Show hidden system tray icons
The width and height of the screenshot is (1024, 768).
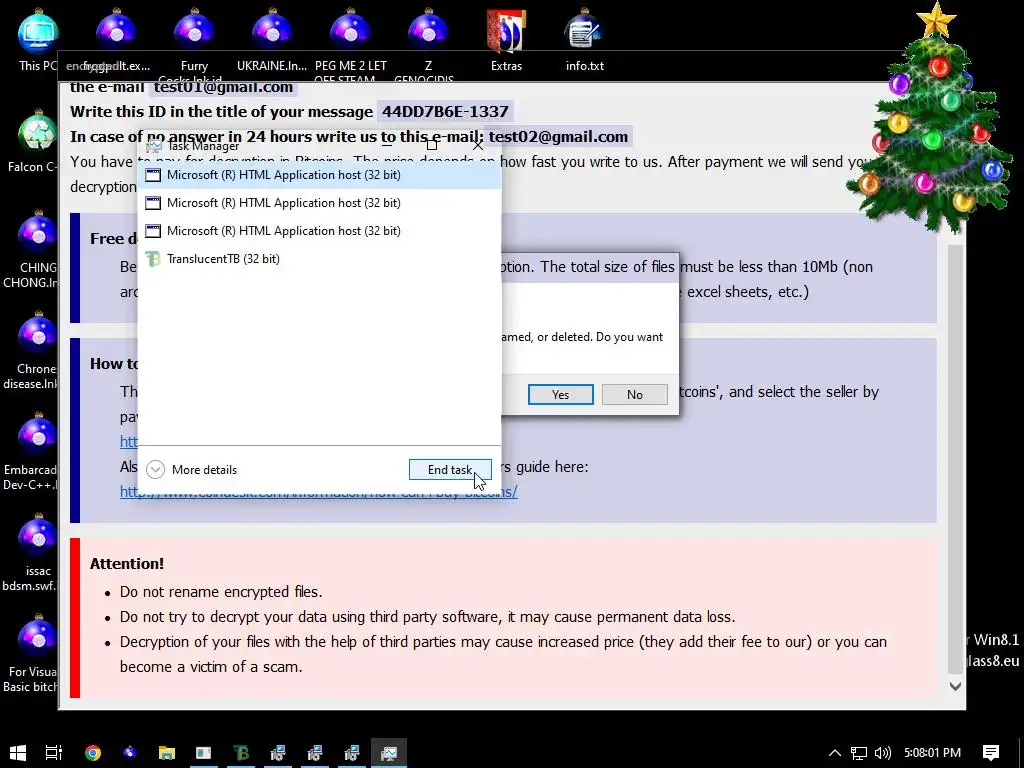(835, 752)
